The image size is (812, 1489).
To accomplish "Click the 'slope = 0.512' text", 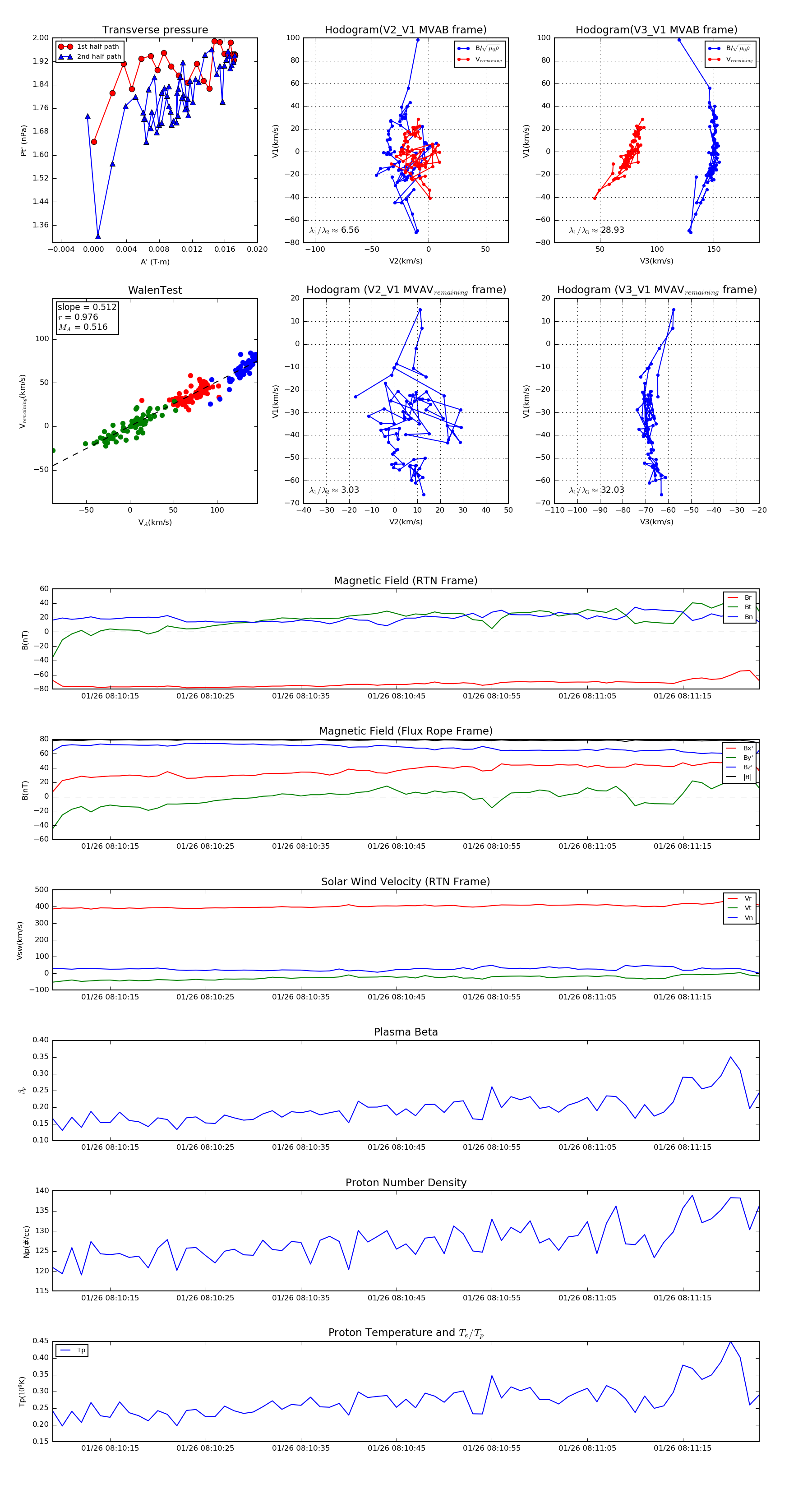I will pos(87,307).
